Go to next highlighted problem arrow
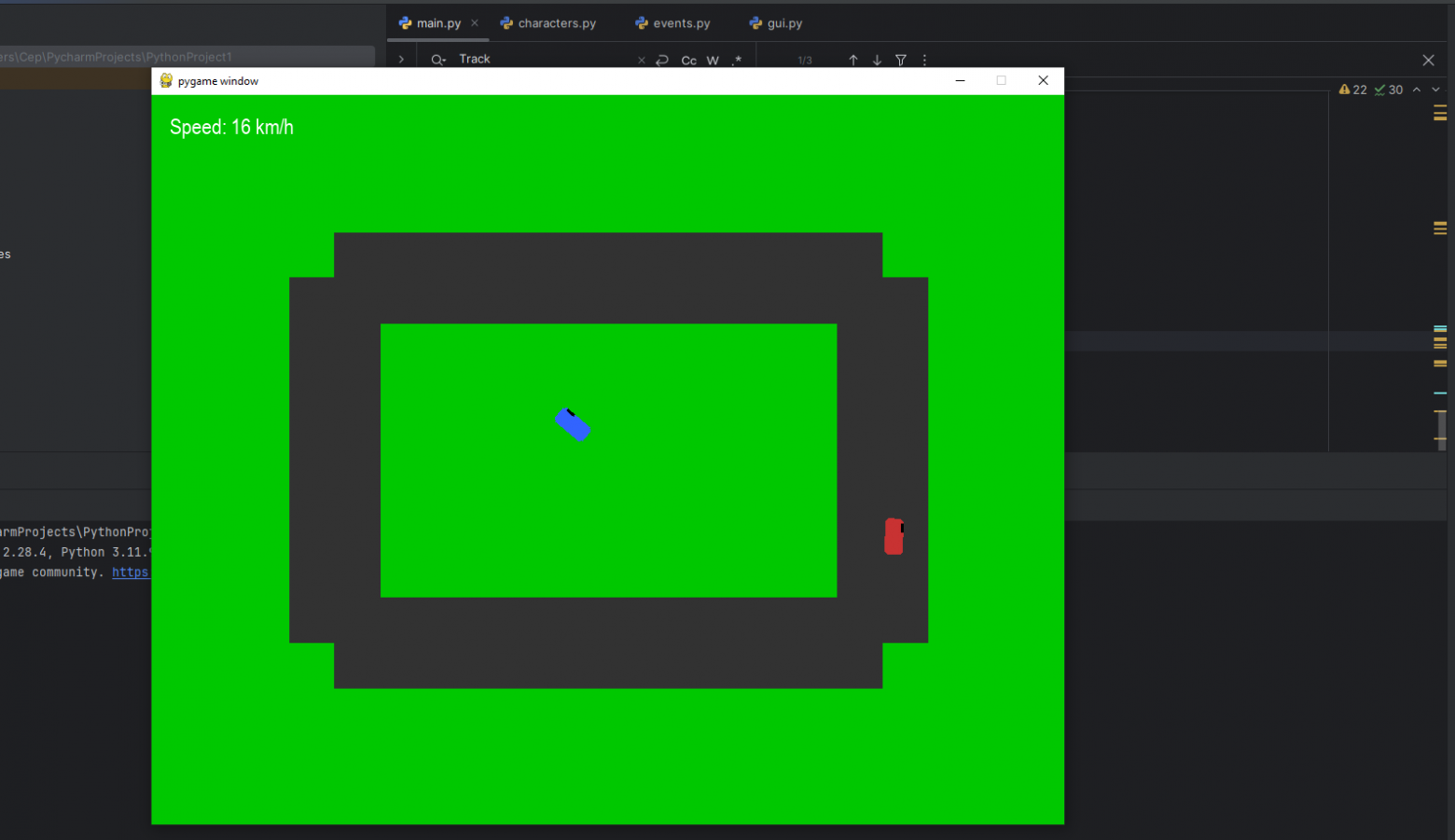Screen dimensions: 1455x840 point(1435,90)
